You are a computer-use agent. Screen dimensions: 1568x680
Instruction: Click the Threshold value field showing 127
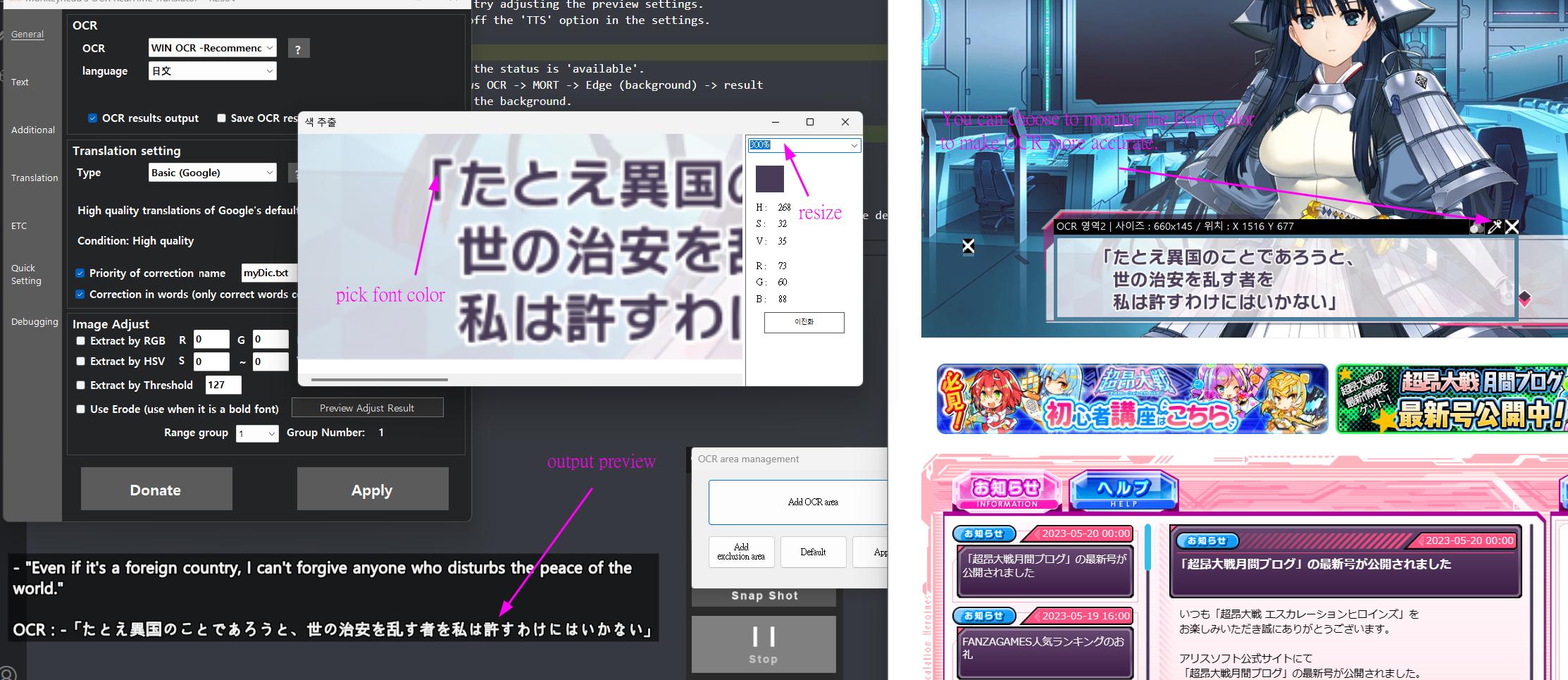(223, 385)
